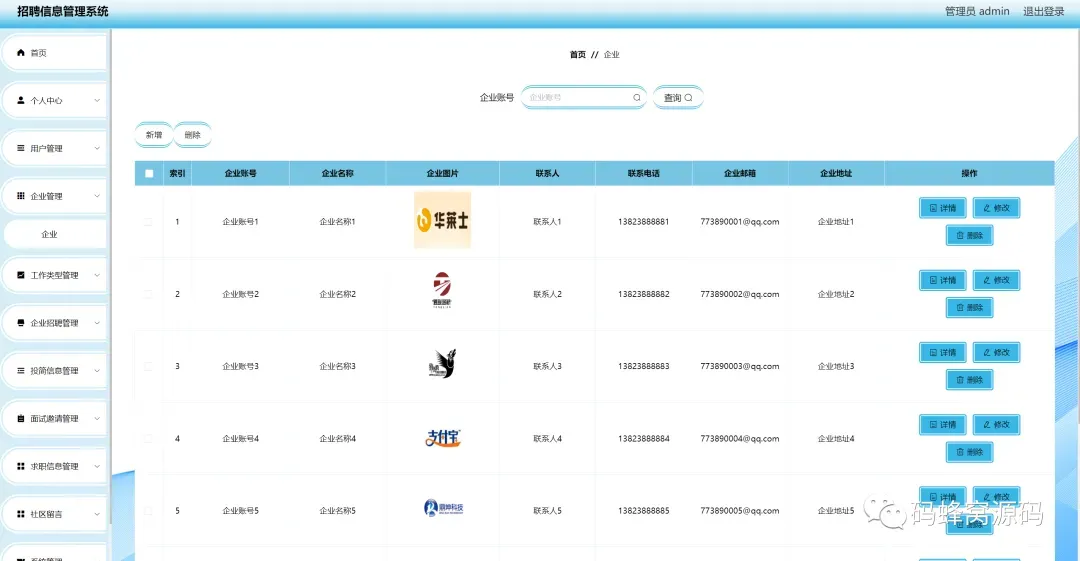The image size is (1080, 561).
Task: Click the email 773890001@qq.com
Action: (740, 222)
